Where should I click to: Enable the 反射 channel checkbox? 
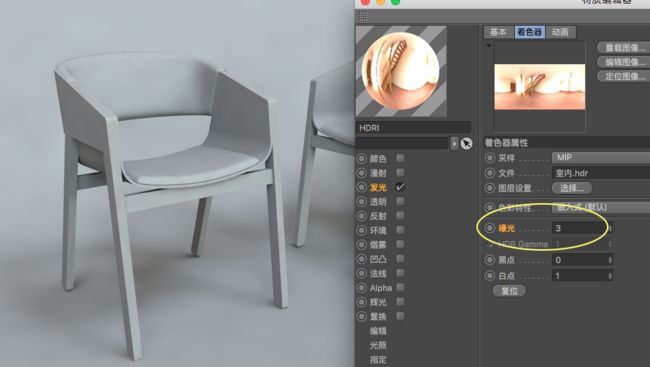400,216
